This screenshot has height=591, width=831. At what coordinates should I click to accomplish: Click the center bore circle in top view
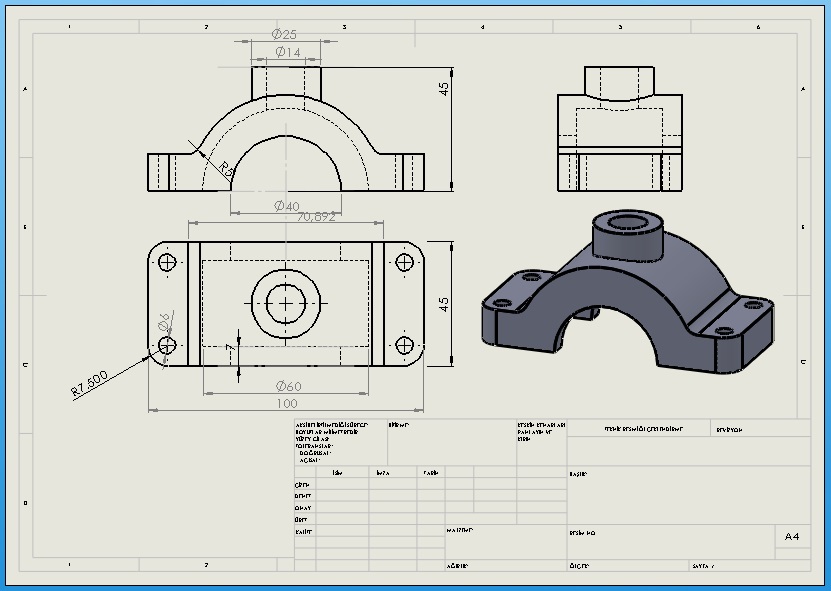(x=287, y=303)
